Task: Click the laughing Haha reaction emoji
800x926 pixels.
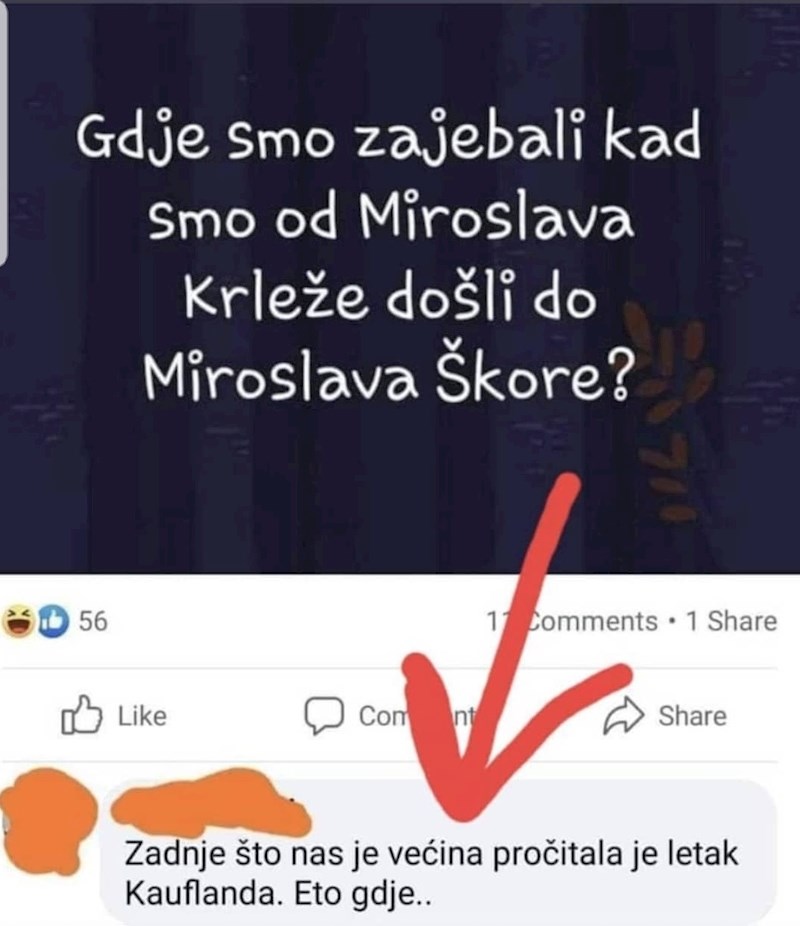Action: 18,621
